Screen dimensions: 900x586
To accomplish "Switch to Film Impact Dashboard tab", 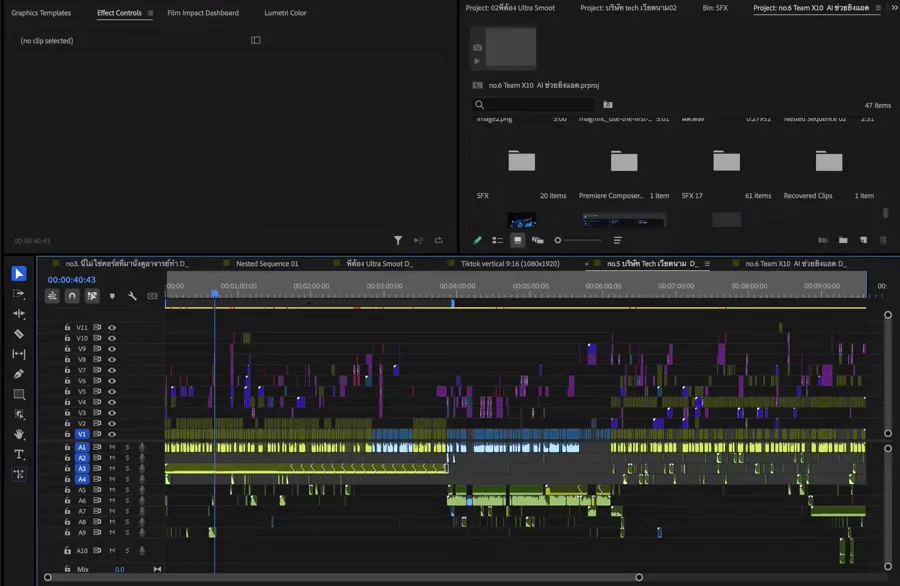I will [x=203, y=13].
